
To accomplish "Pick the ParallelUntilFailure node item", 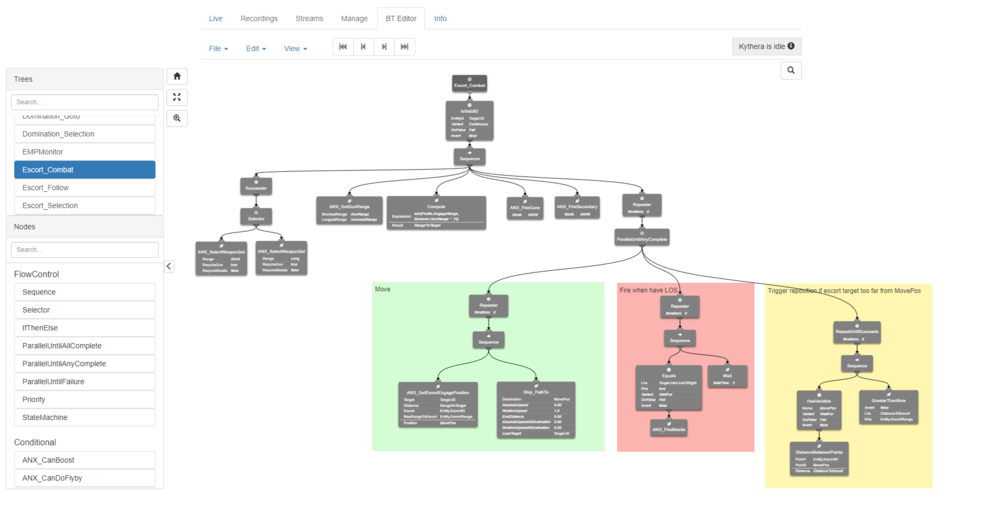I will point(85,381).
